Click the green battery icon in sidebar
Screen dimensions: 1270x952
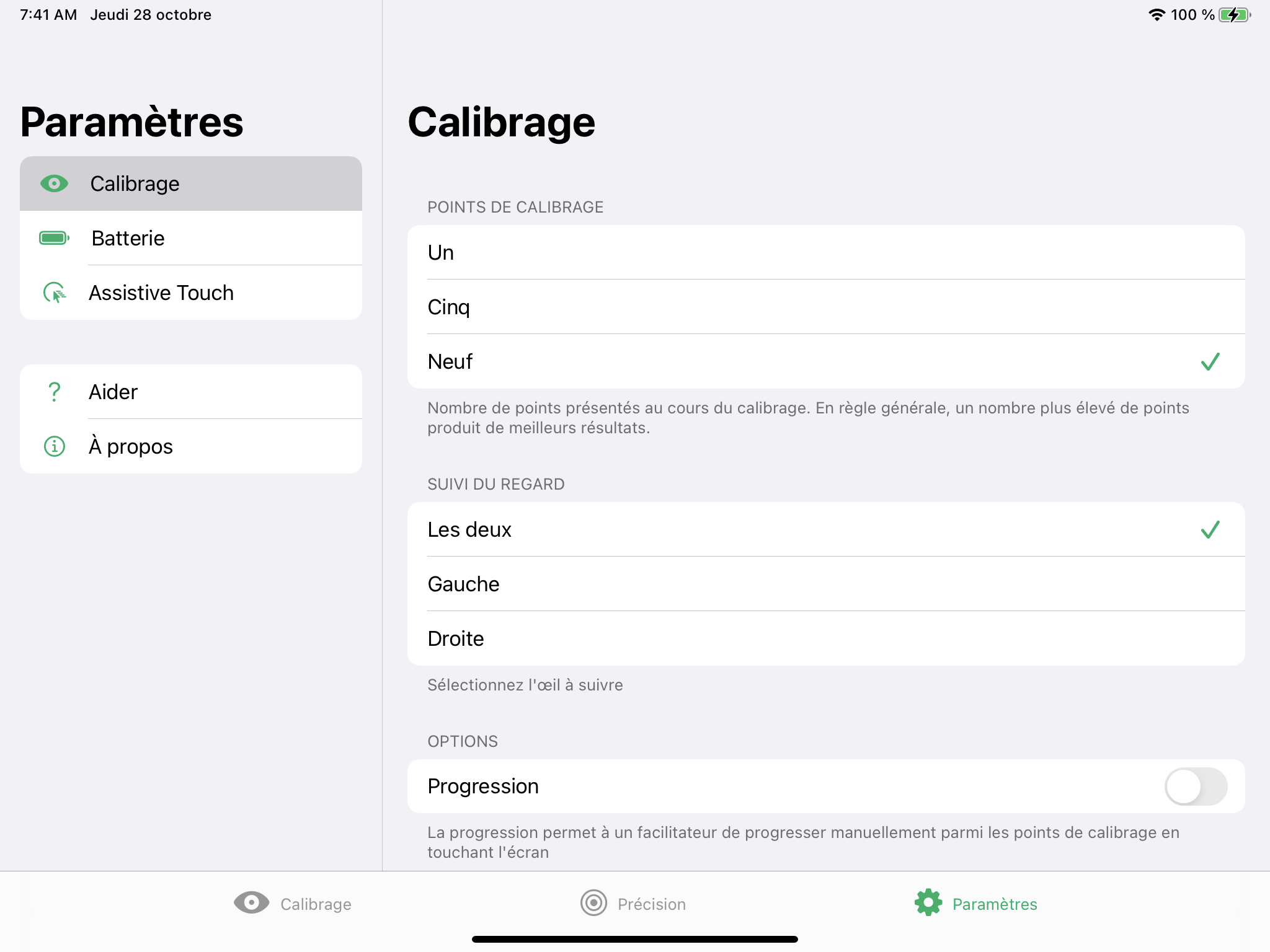[x=54, y=238]
